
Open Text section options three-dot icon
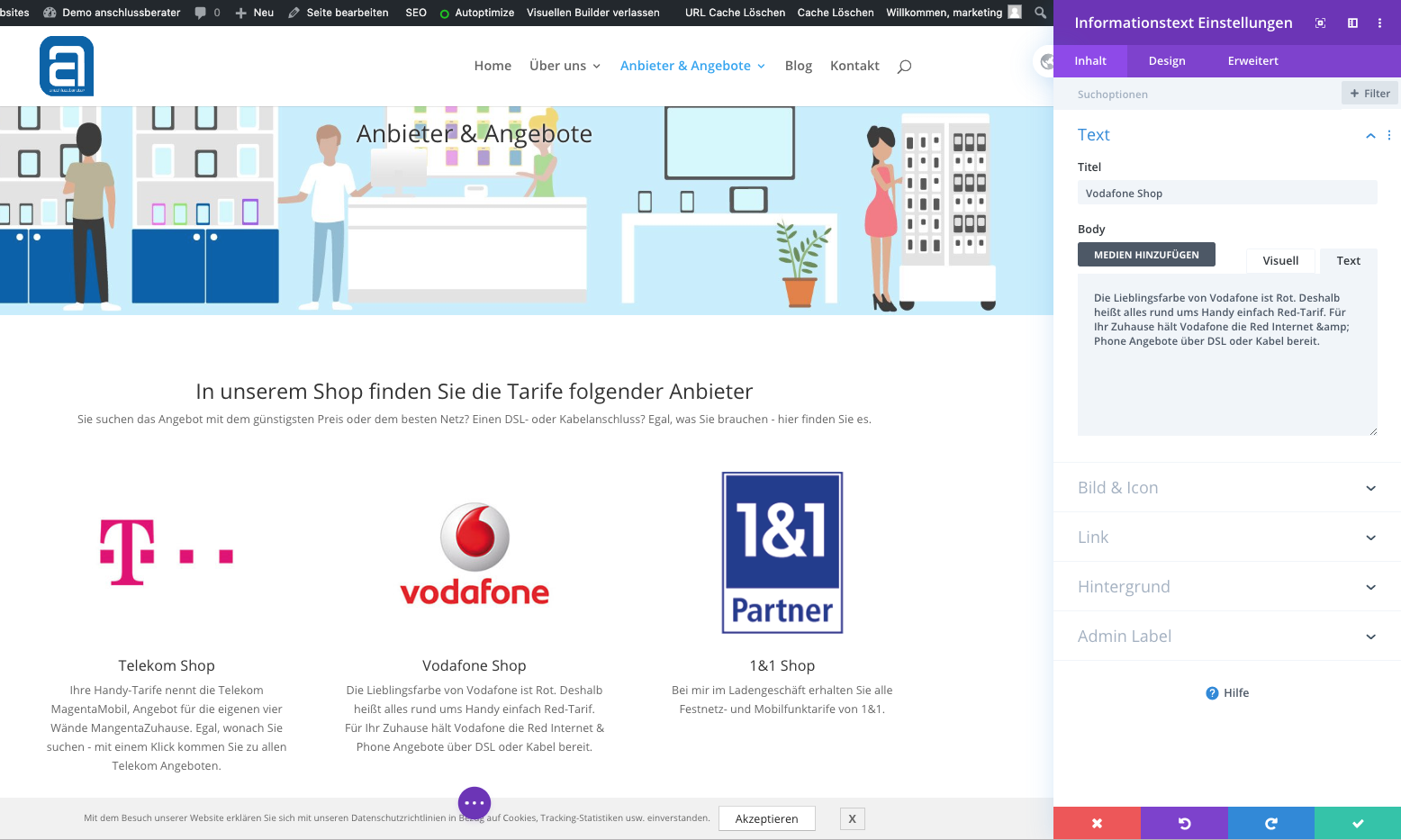[x=1389, y=135]
